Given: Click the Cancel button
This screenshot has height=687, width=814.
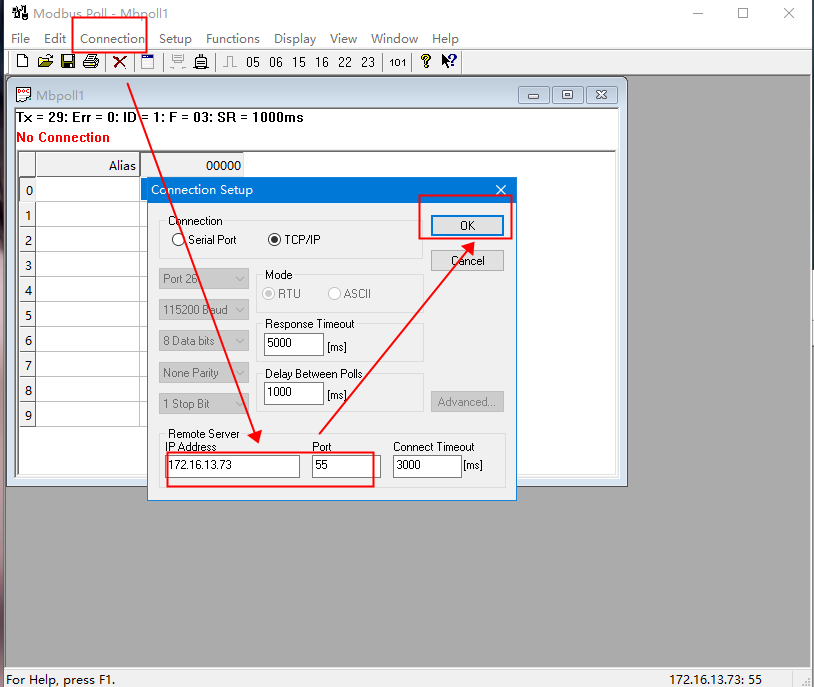Looking at the screenshot, I should [x=467, y=260].
